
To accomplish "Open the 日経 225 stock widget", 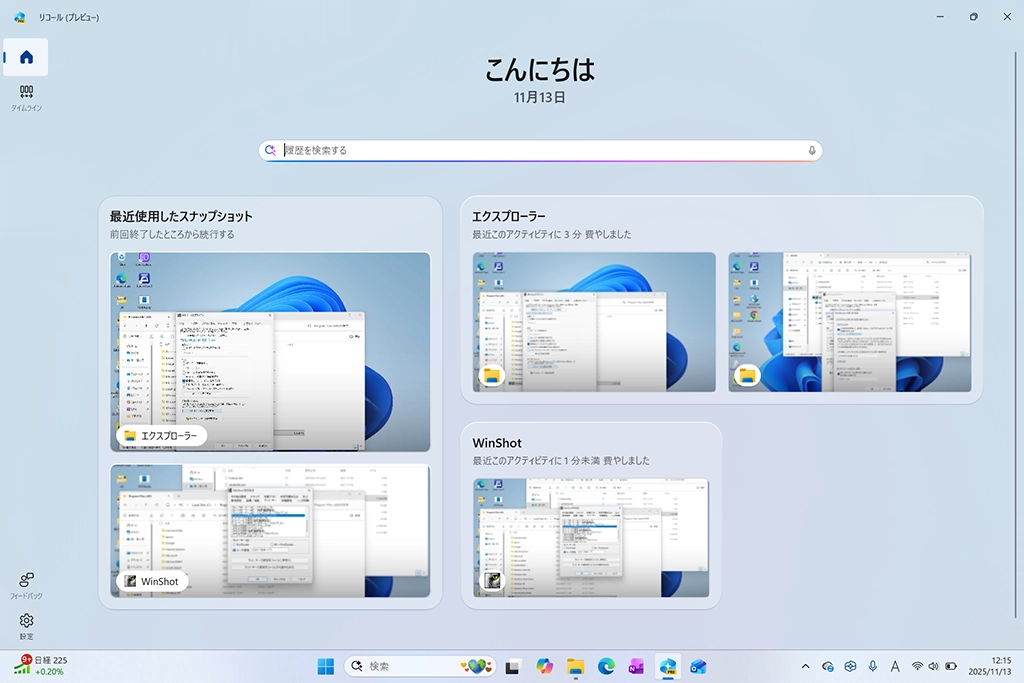I will (42, 666).
